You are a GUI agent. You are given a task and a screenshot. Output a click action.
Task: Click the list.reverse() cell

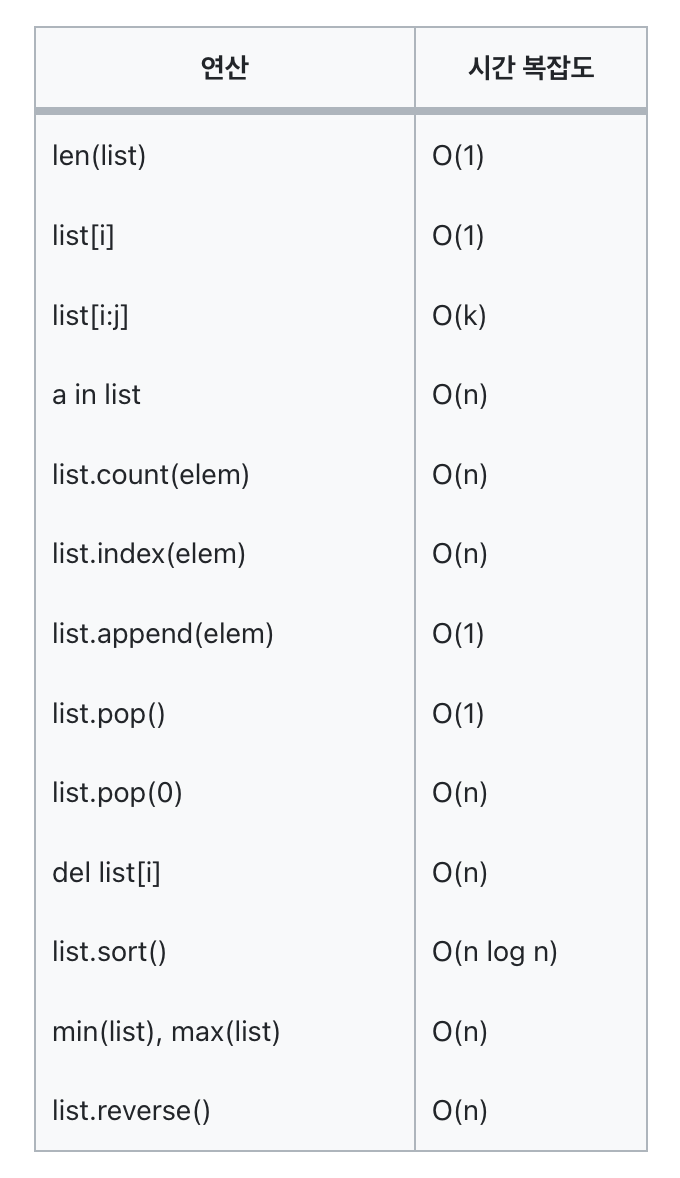pyautogui.click(x=225, y=1111)
